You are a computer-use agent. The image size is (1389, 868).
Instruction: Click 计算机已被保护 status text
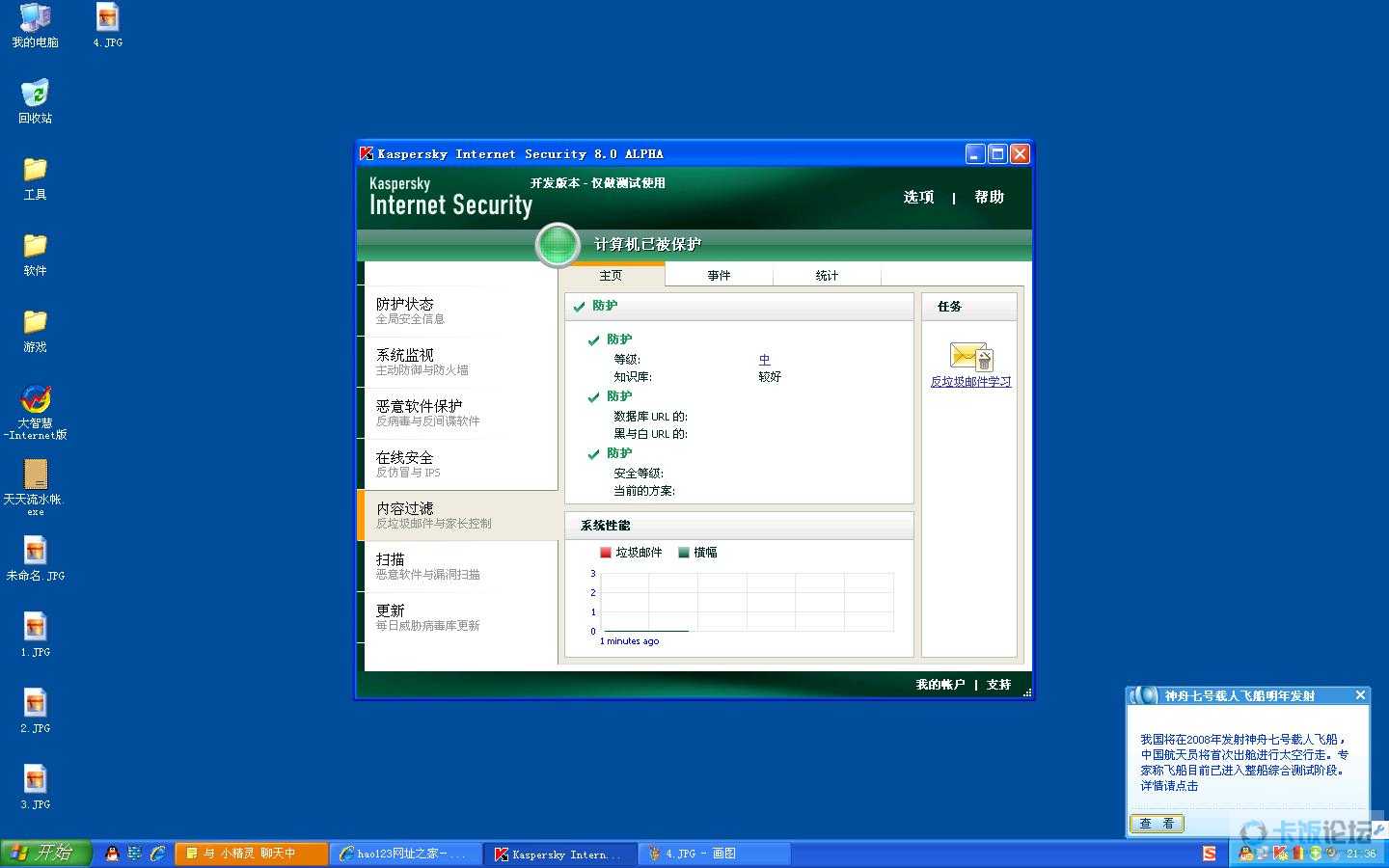coord(647,245)
